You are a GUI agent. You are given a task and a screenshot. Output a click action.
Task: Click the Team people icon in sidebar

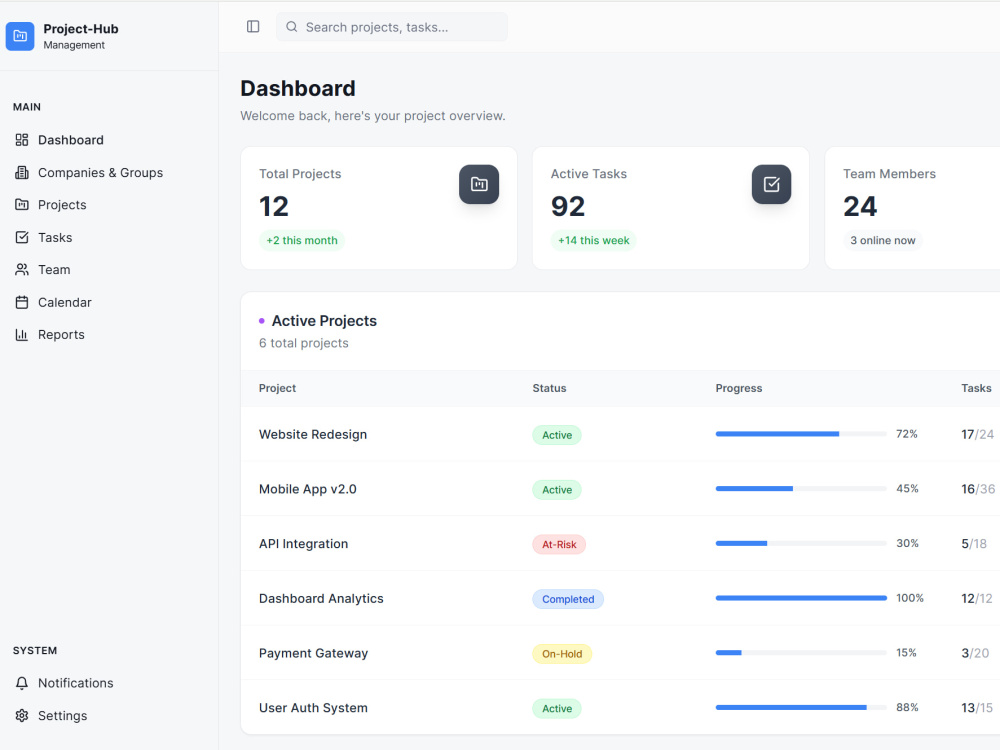22,270
